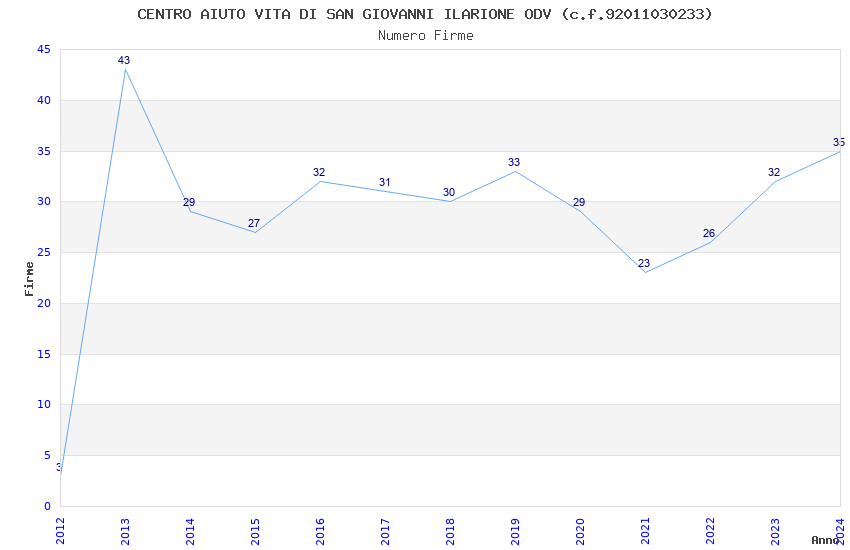Select the 32 data label above 2023
The image size is (850, 550).
[x=774, y=172]
